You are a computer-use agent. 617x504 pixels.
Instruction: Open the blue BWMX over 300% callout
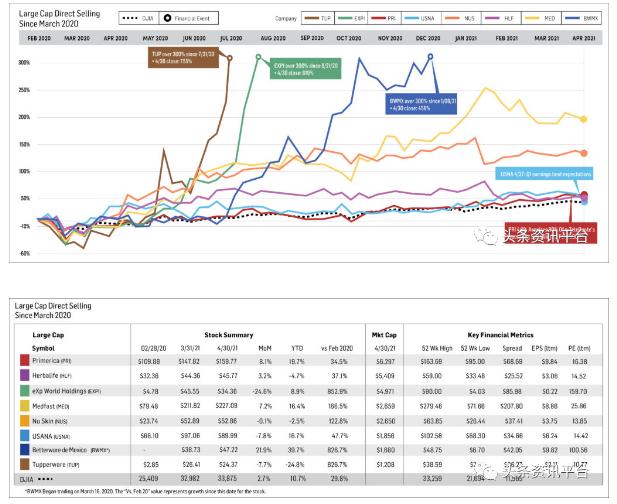[421, 104]
